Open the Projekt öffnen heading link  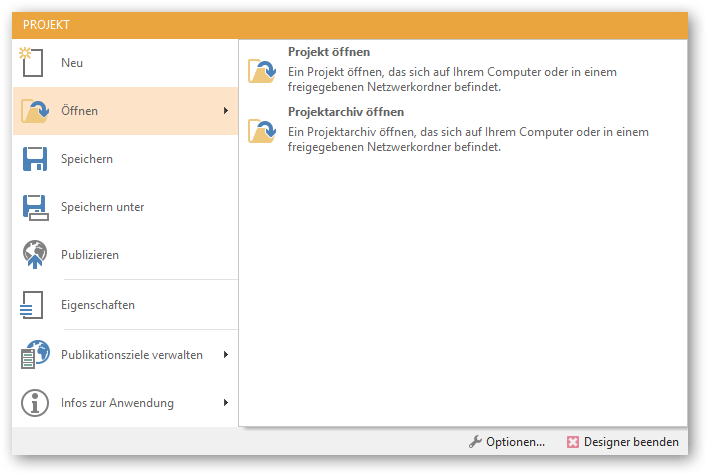[329, 52]
